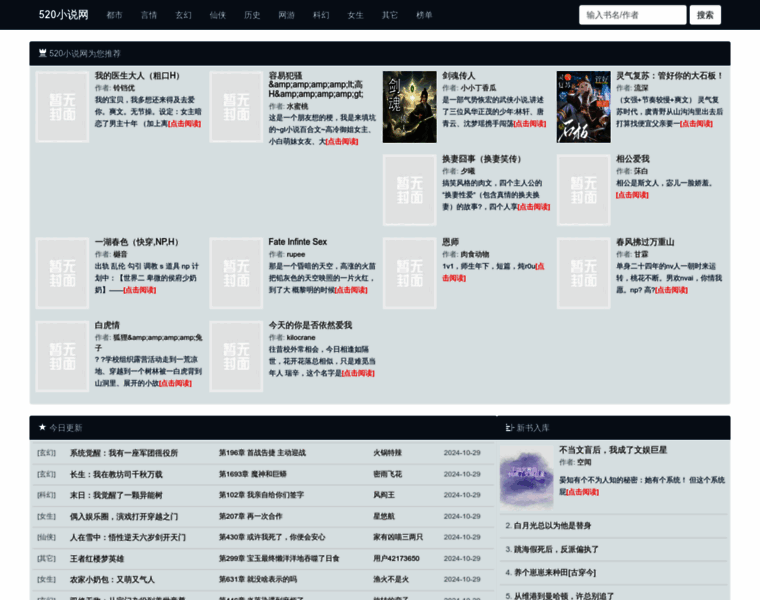Click placeholder cover for 我的医生大人

[62, 106]
